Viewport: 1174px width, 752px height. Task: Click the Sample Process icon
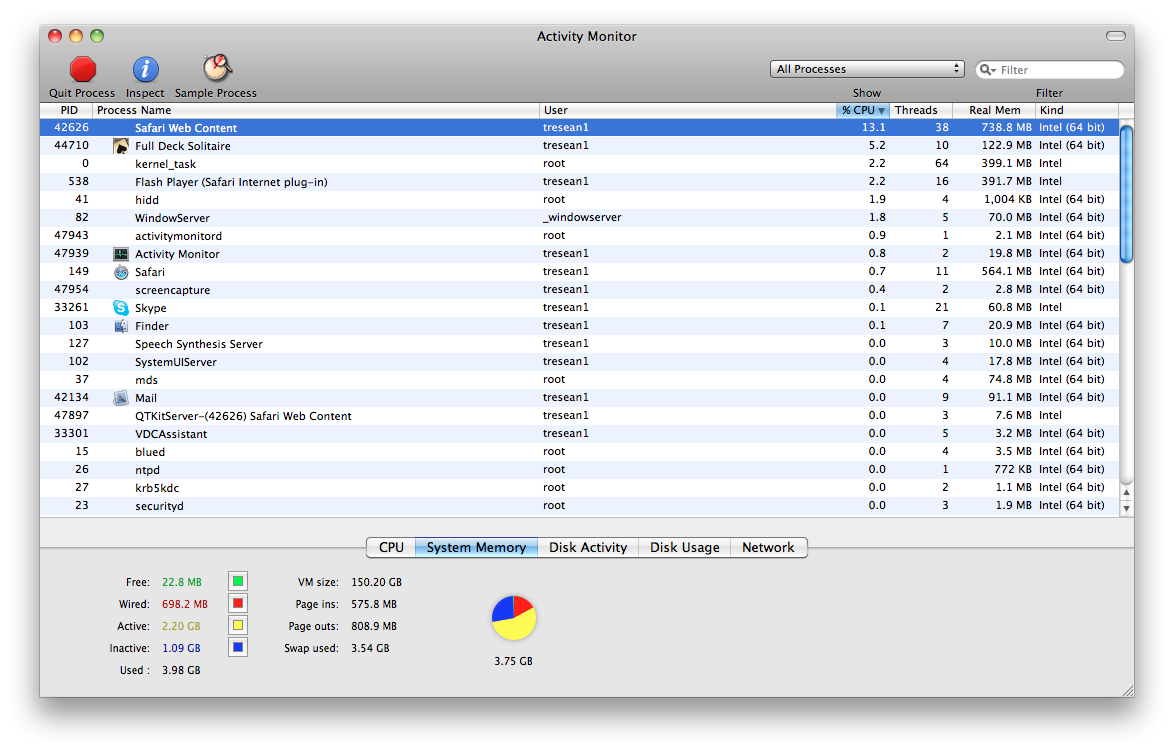[x=217, y=68]
